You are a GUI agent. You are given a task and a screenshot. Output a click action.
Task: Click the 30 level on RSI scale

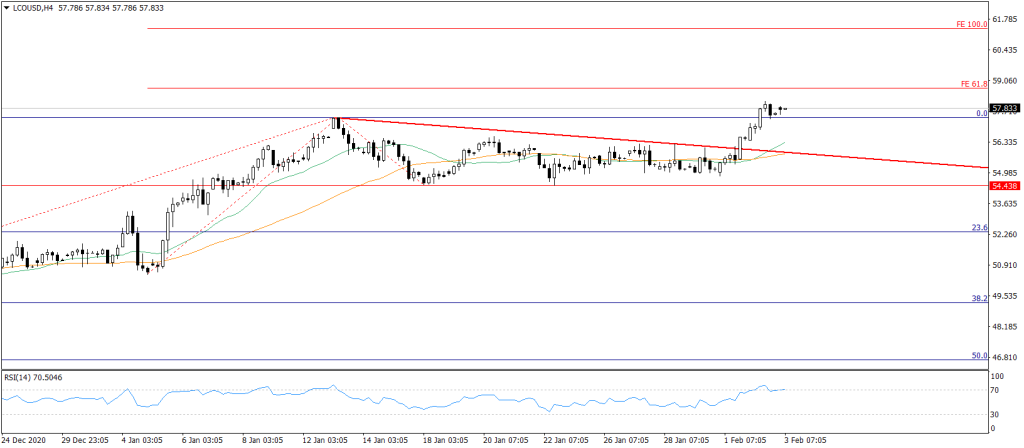point(994,413)
